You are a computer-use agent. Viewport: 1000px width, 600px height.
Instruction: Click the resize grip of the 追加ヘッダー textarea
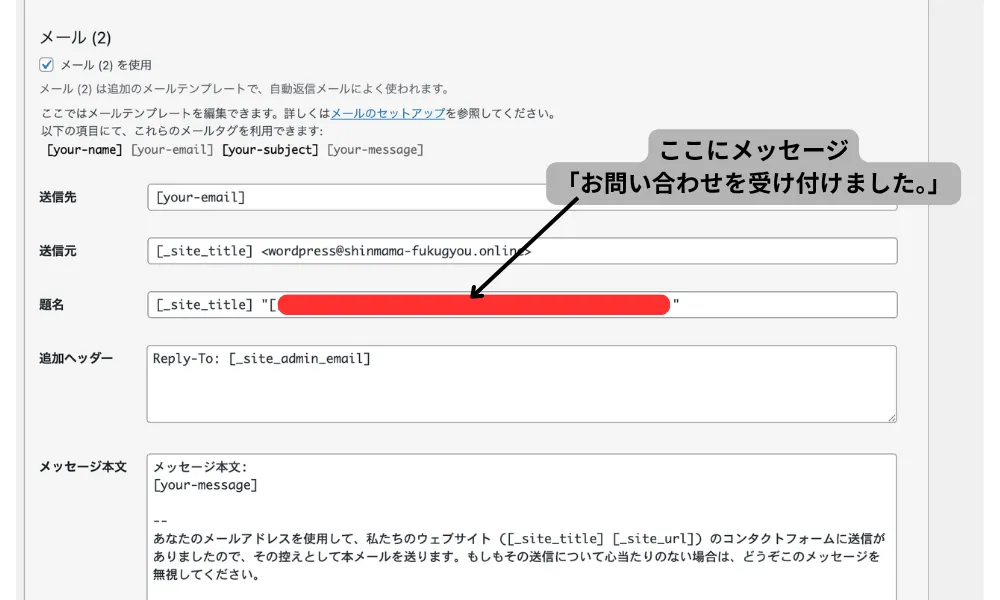pyautogui.click(x=891, y=419)
